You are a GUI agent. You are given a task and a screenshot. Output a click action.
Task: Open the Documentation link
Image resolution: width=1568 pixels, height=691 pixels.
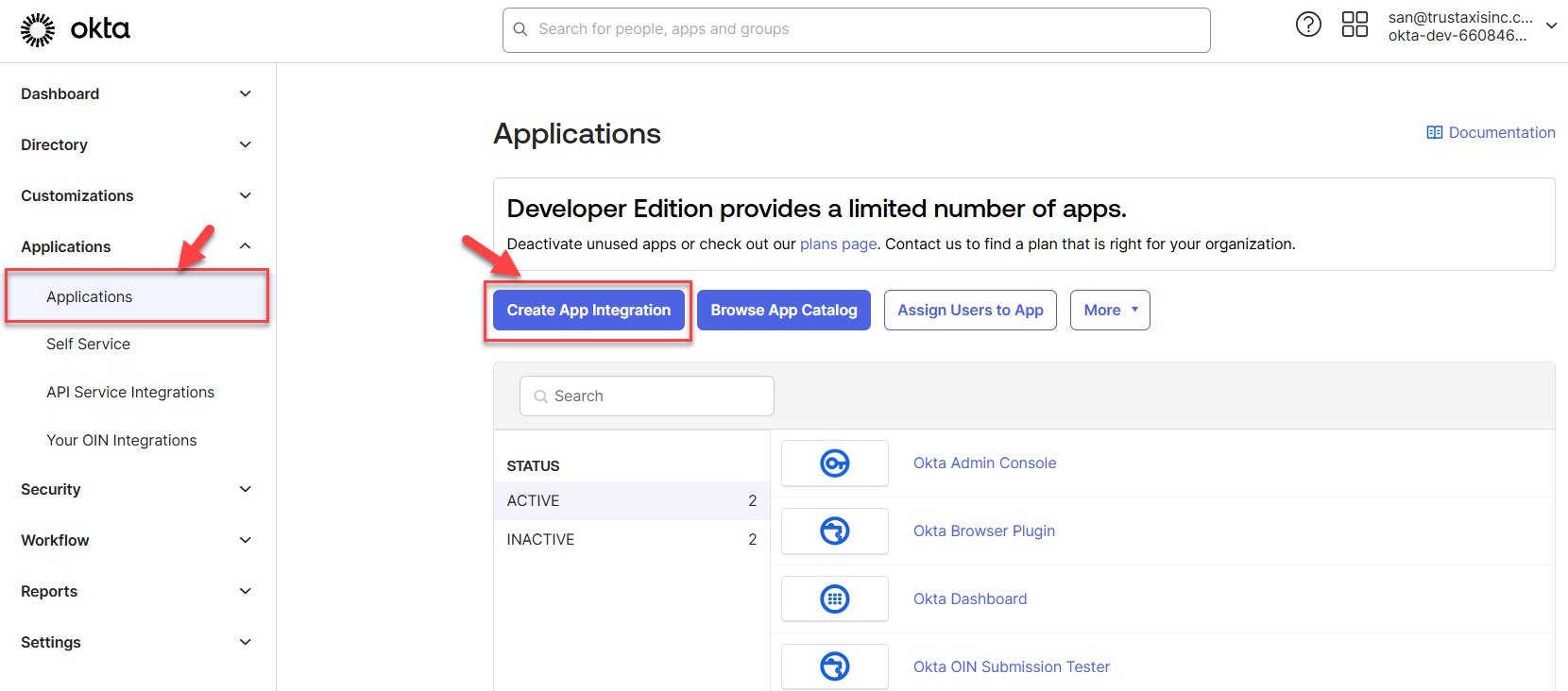pos(1502,133)
